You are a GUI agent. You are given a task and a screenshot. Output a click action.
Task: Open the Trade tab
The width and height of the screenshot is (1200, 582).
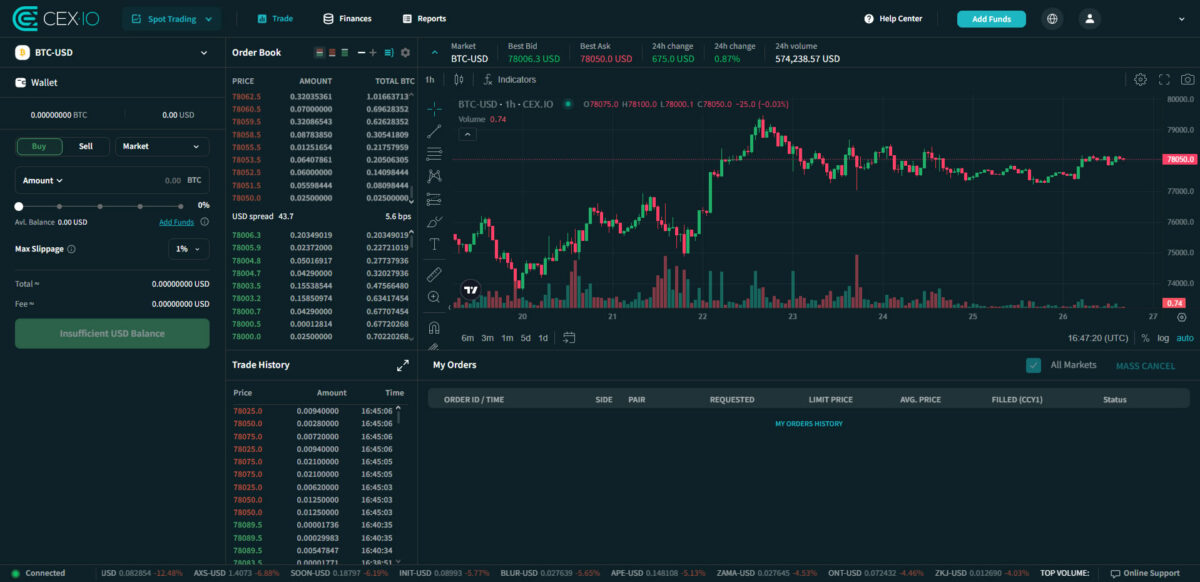(x=275, y=18)
